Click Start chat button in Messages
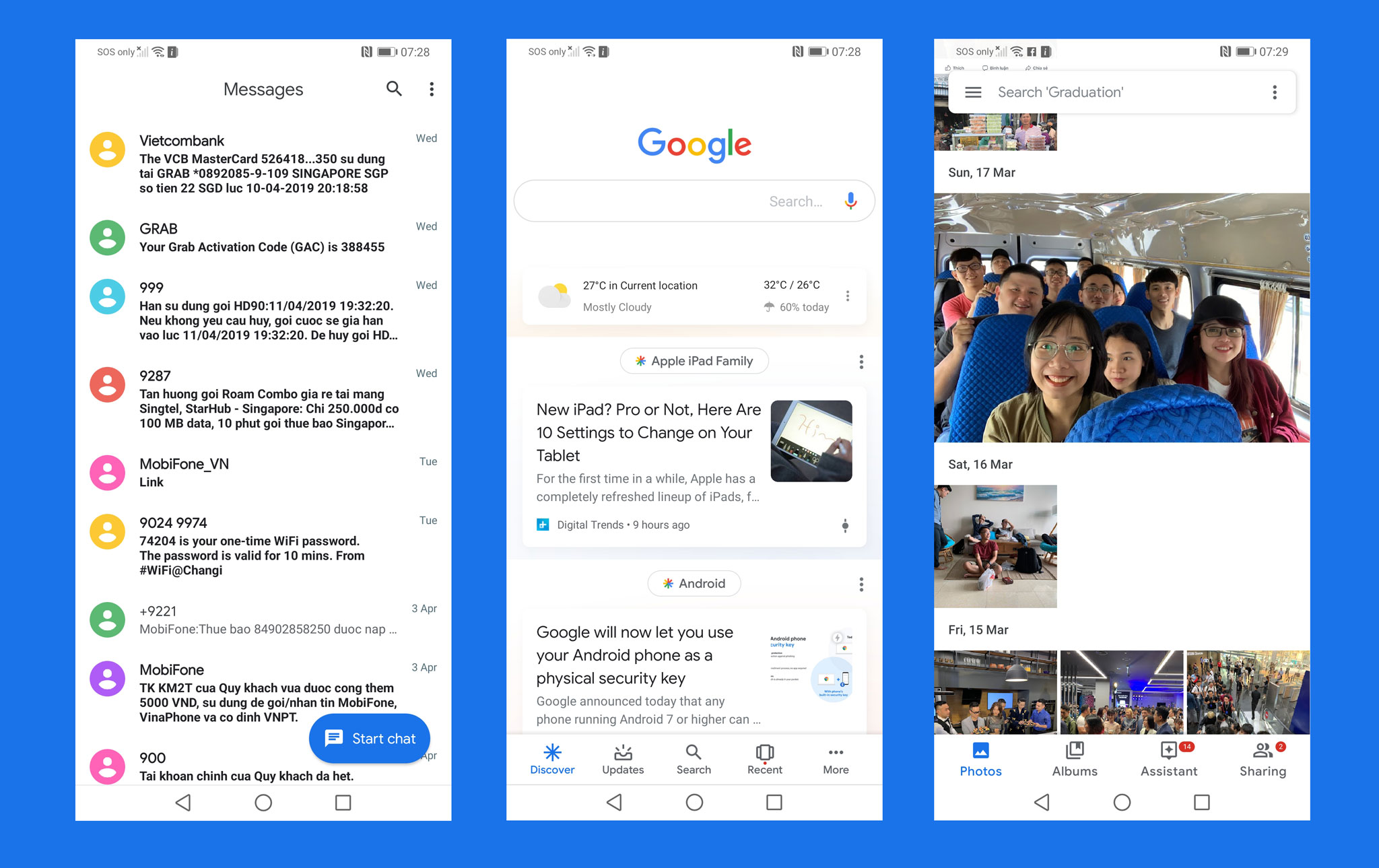 point(370,739)
